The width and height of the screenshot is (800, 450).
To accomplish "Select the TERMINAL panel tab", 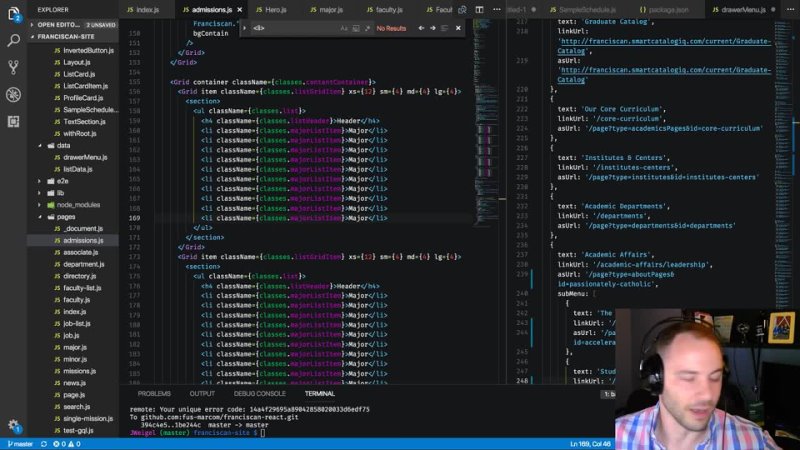I will coord(320,394).
